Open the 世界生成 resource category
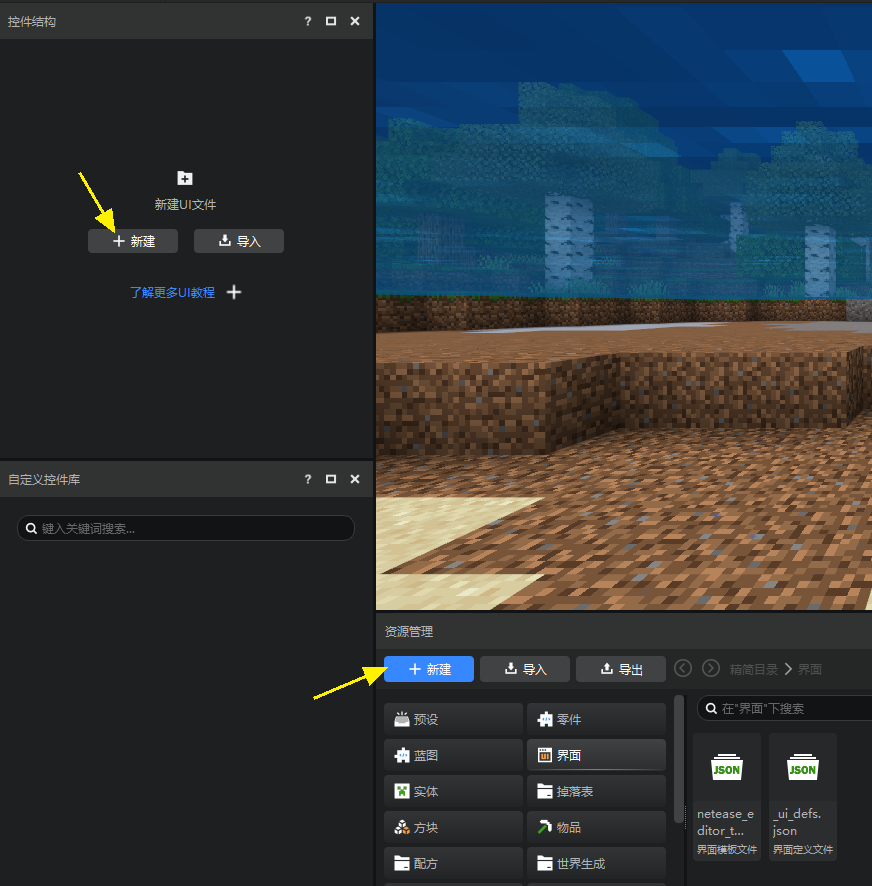This screenshot has height=886, width=872. click(x=596, y=863)
